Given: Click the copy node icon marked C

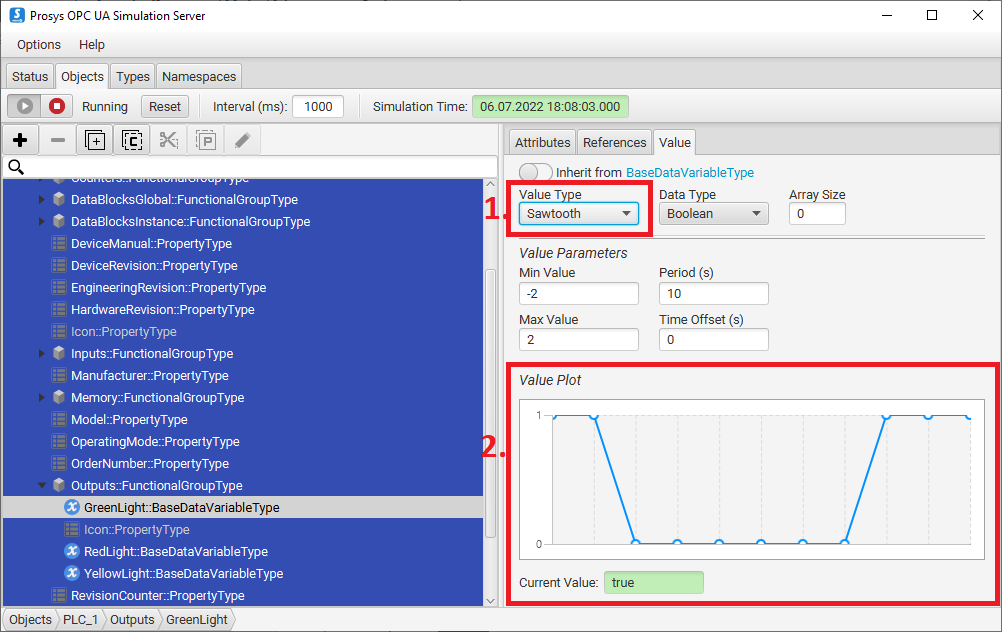Looking at the screenshot, I should 132,141.
